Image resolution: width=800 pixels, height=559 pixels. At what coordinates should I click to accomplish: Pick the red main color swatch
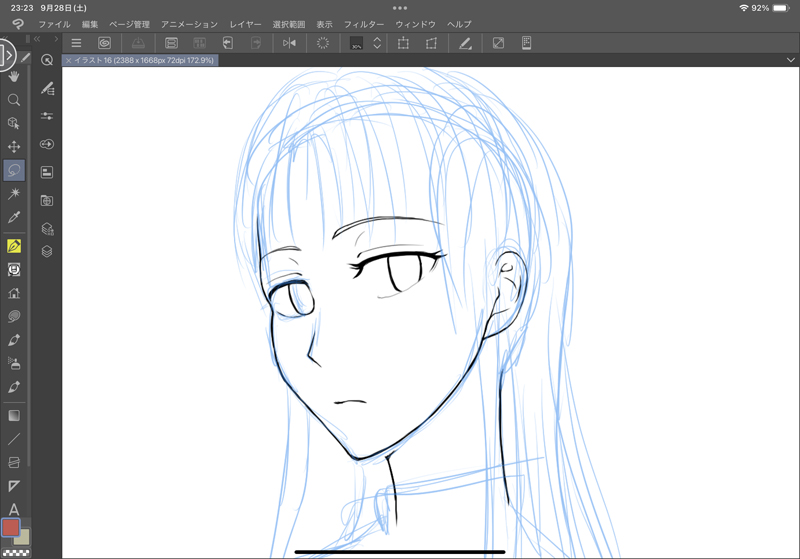click(x=10, y=527)
